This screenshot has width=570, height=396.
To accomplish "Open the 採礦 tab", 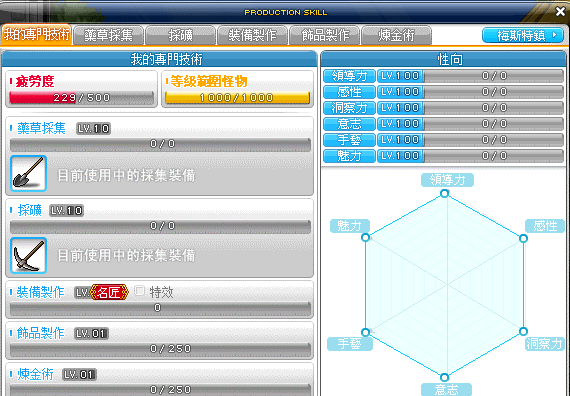I will point(180,36).
